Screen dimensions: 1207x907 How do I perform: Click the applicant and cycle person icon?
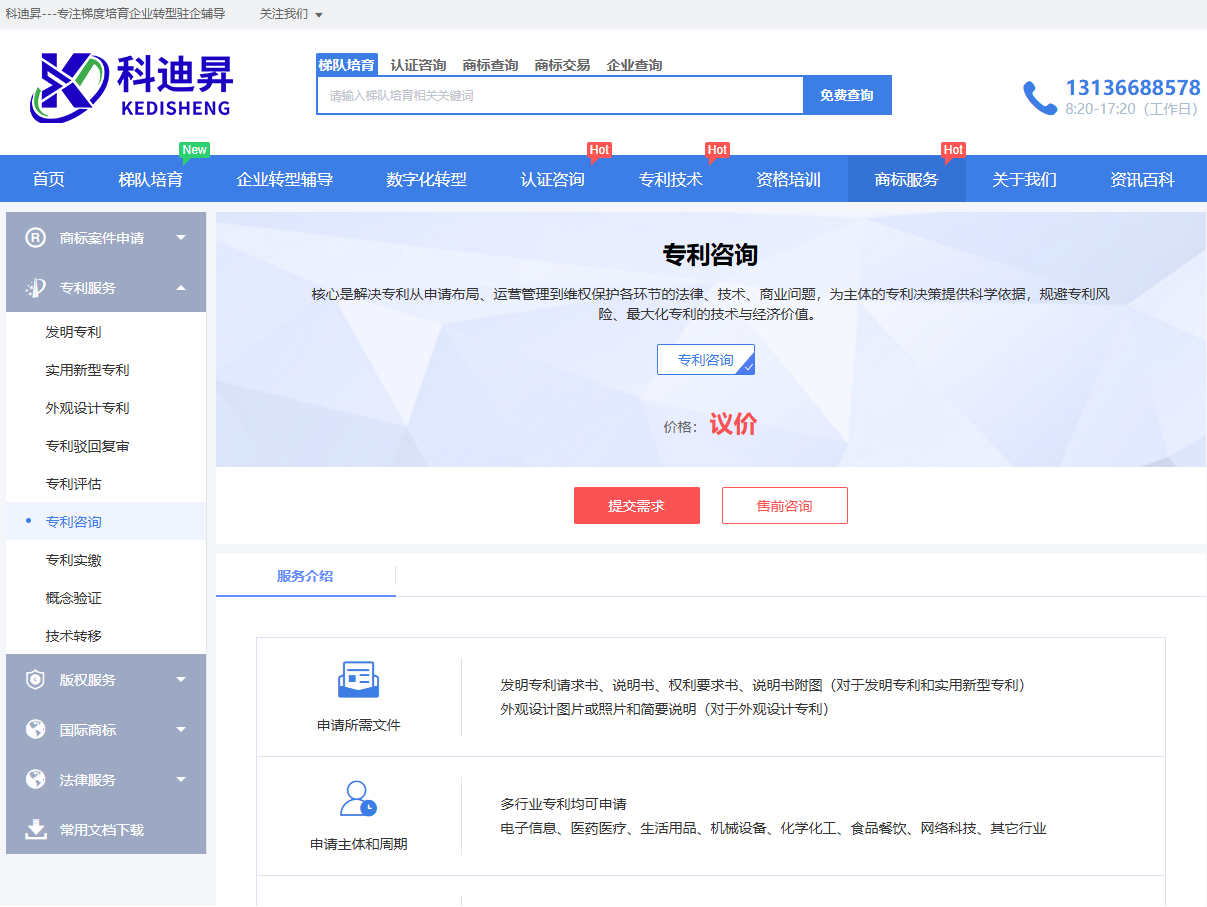pyautogui.click(x=358, y=799)
